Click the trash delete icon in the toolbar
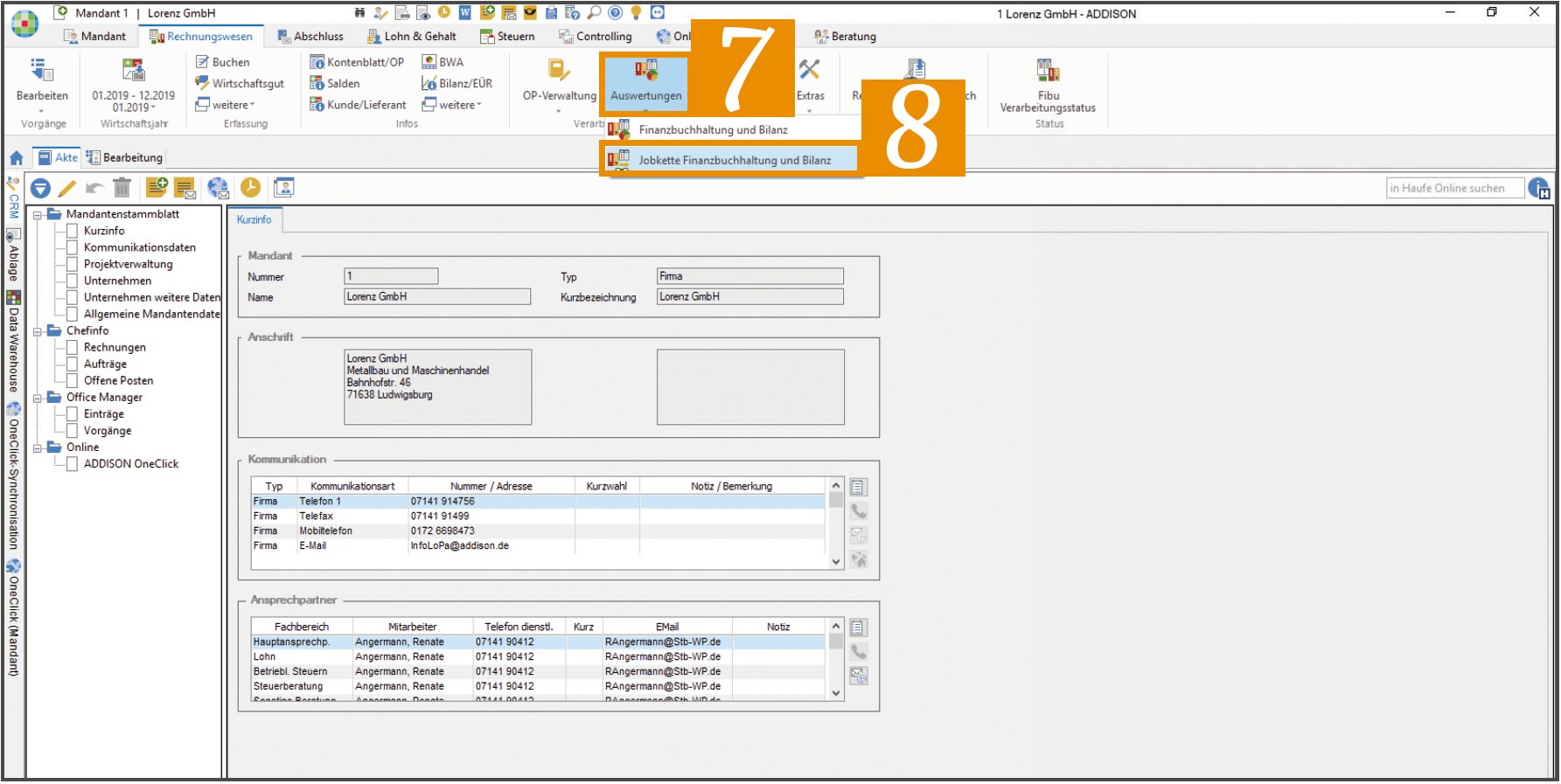 point(122,187)
